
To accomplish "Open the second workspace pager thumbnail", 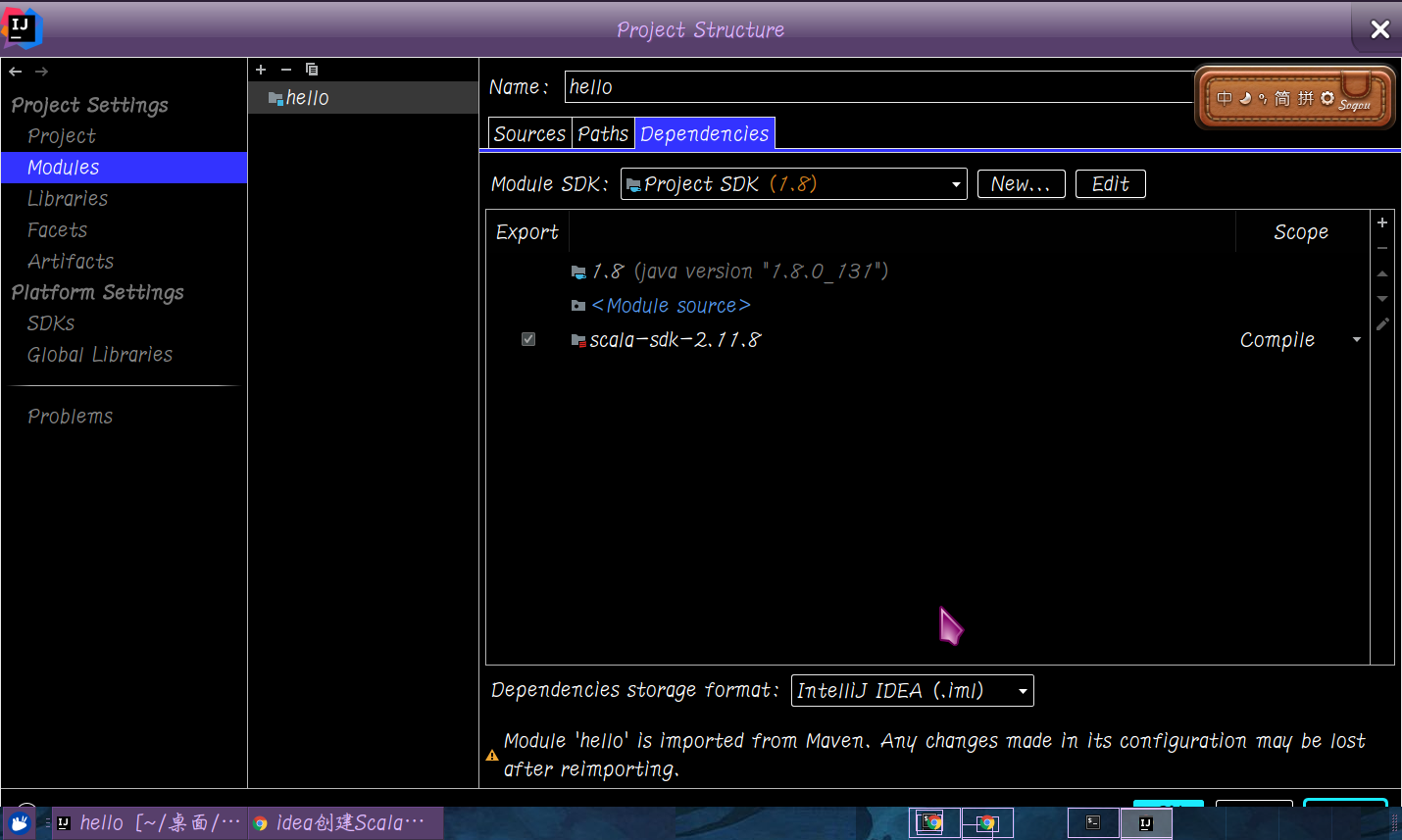I will [x=987, y=823].
